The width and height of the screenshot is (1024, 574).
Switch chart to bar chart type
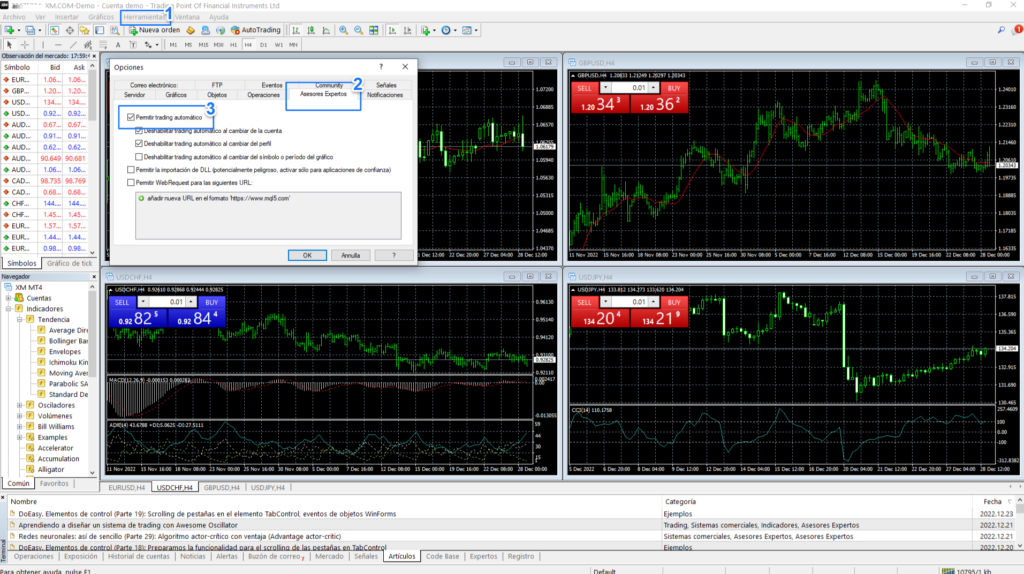(x=296, y=30)
